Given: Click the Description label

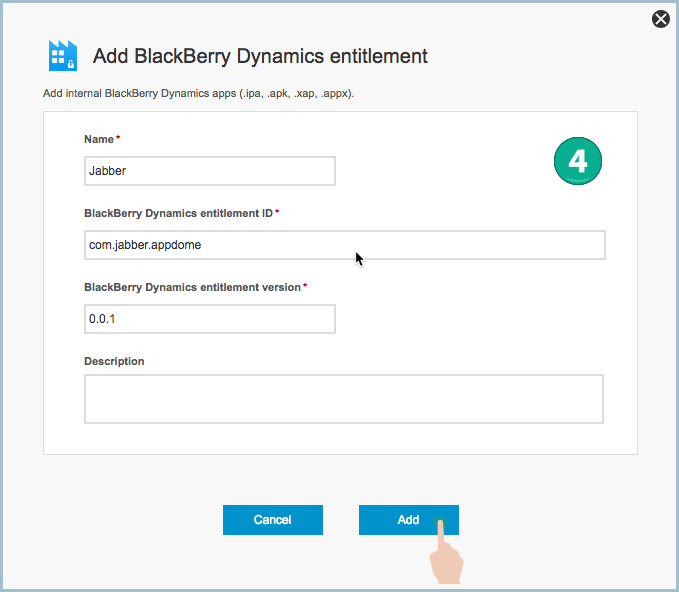Looking at the screenshot, I should click(x=114, y=361).
